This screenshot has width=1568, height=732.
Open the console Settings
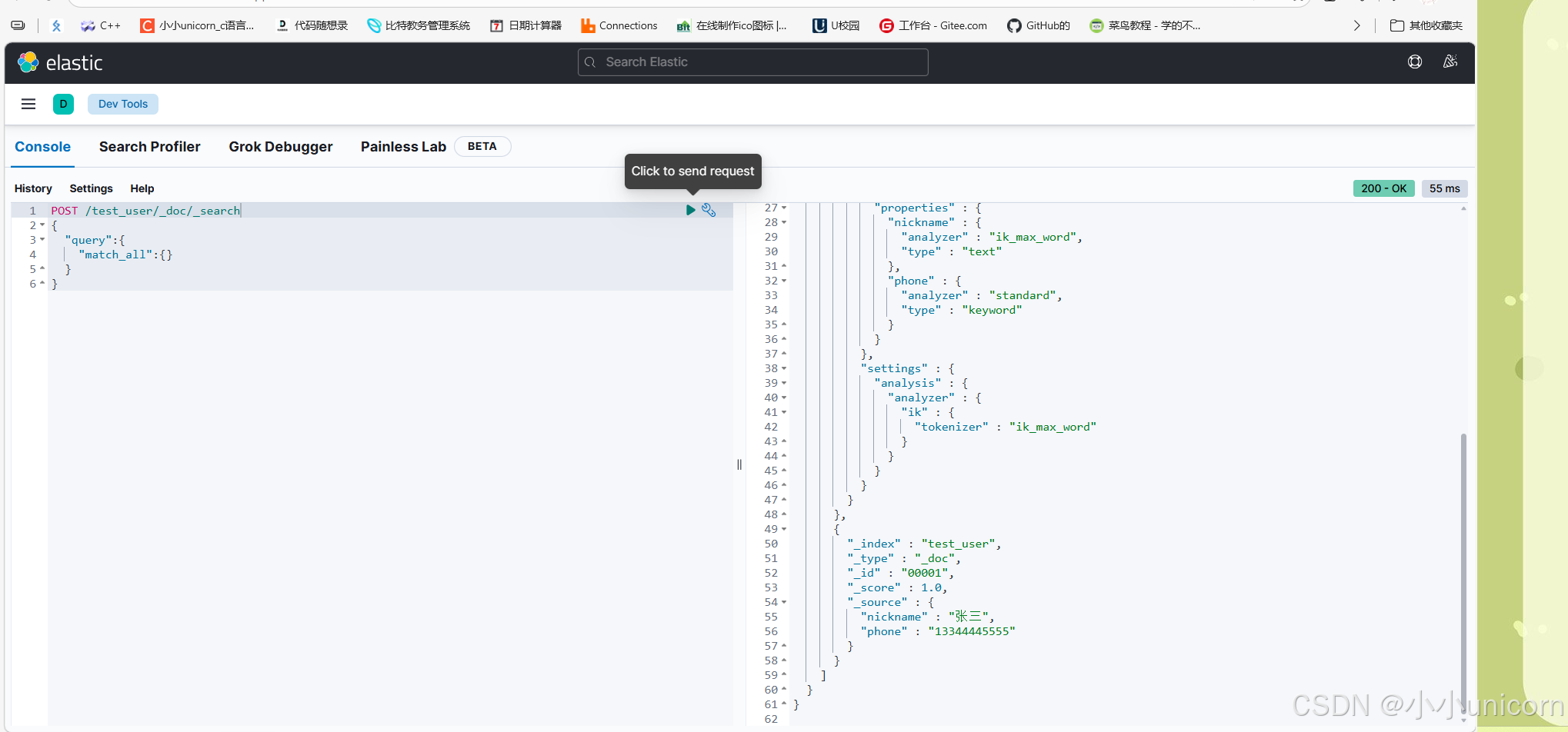pos(91,188)
